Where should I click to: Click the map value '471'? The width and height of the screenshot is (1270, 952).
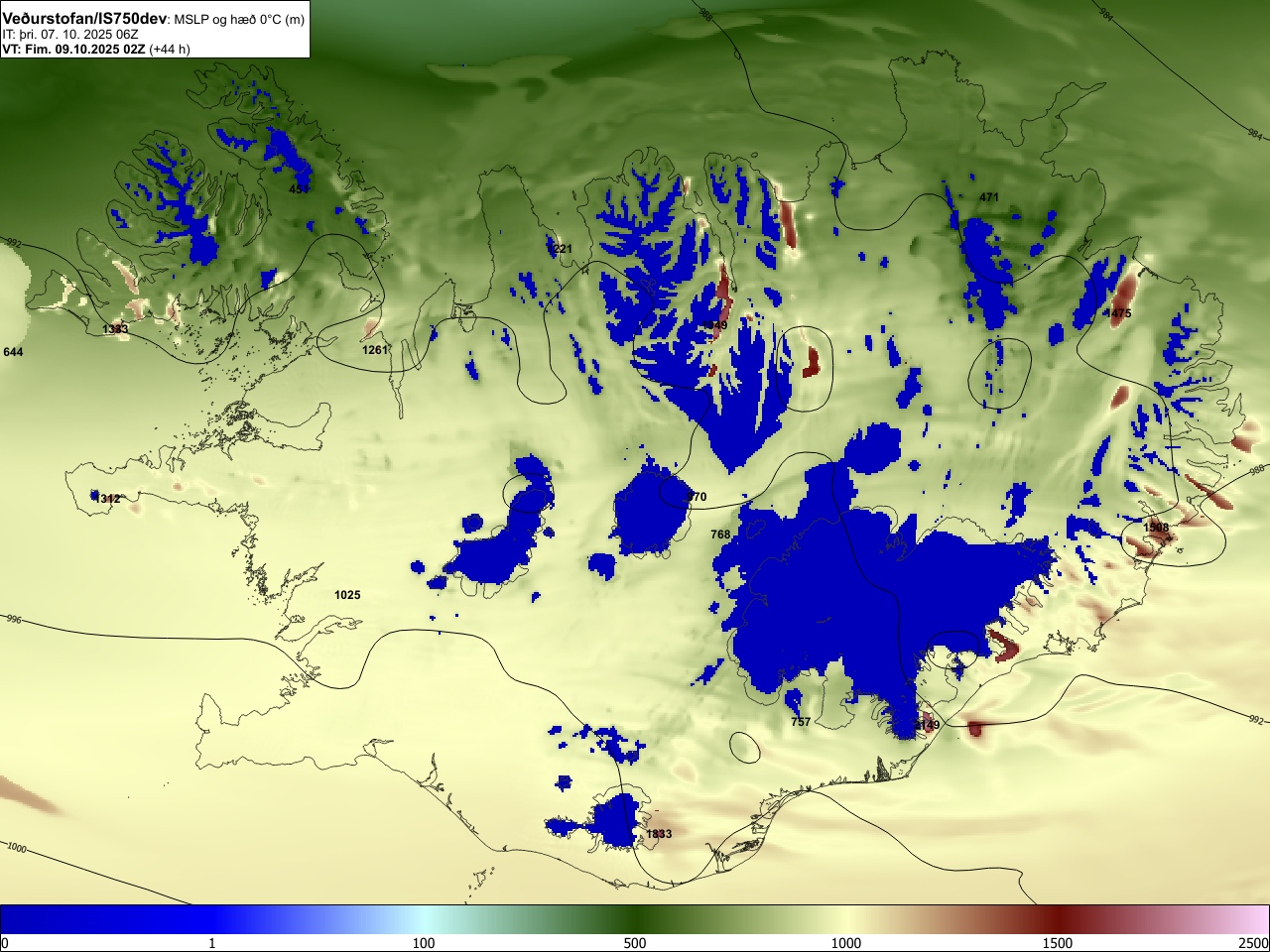989,197
